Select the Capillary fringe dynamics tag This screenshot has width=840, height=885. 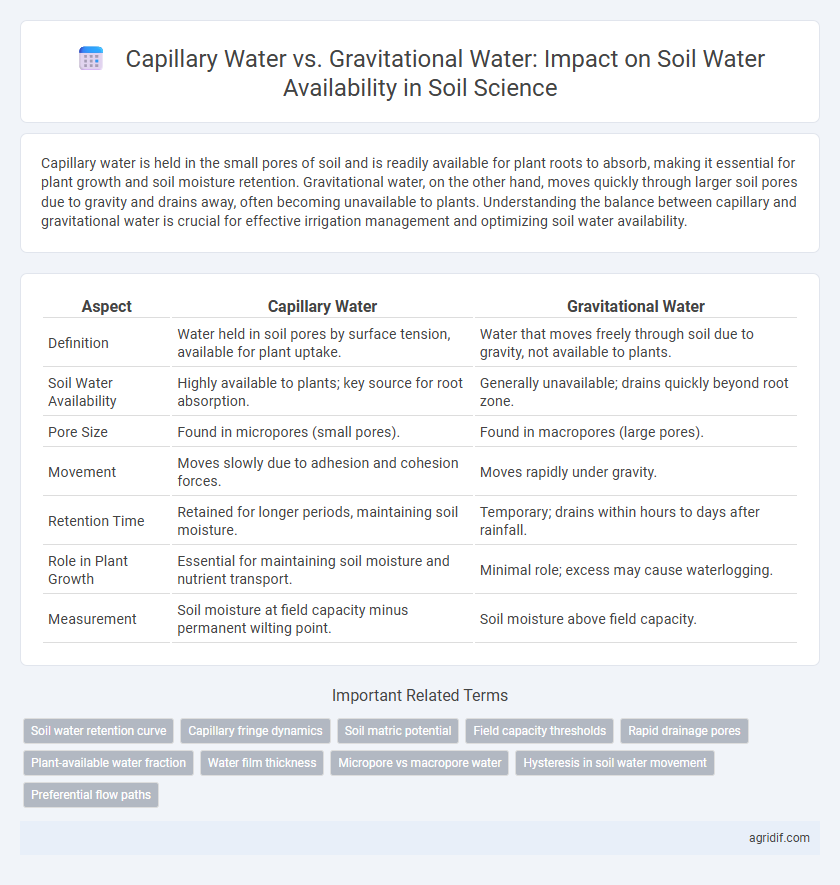[x=255, y=730]
